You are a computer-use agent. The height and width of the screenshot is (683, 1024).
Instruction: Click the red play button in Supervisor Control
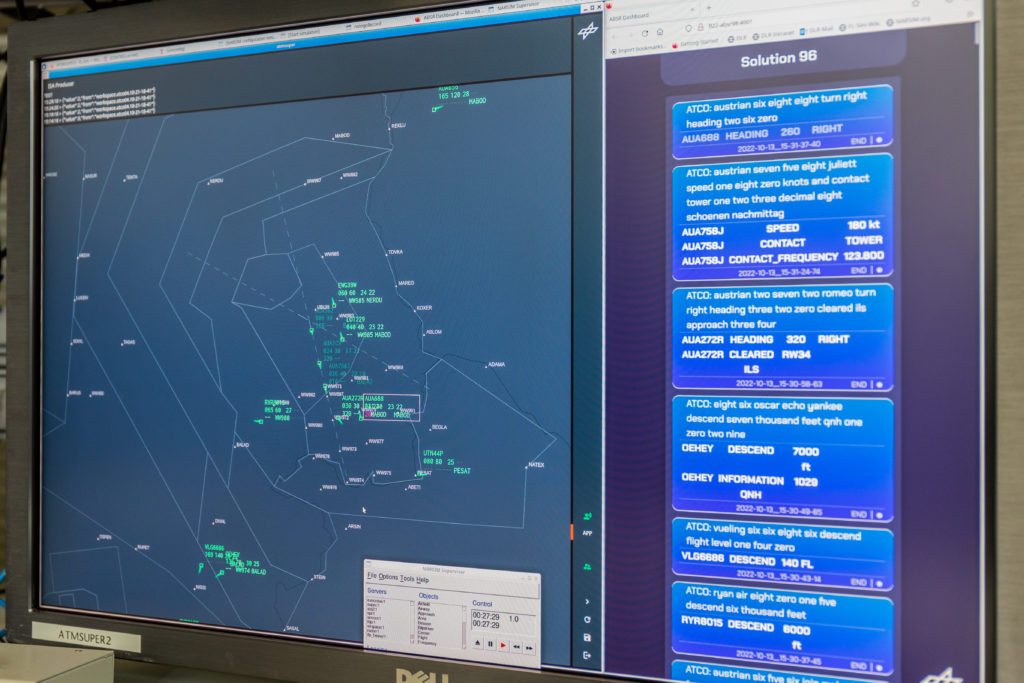tap(504, 645)
